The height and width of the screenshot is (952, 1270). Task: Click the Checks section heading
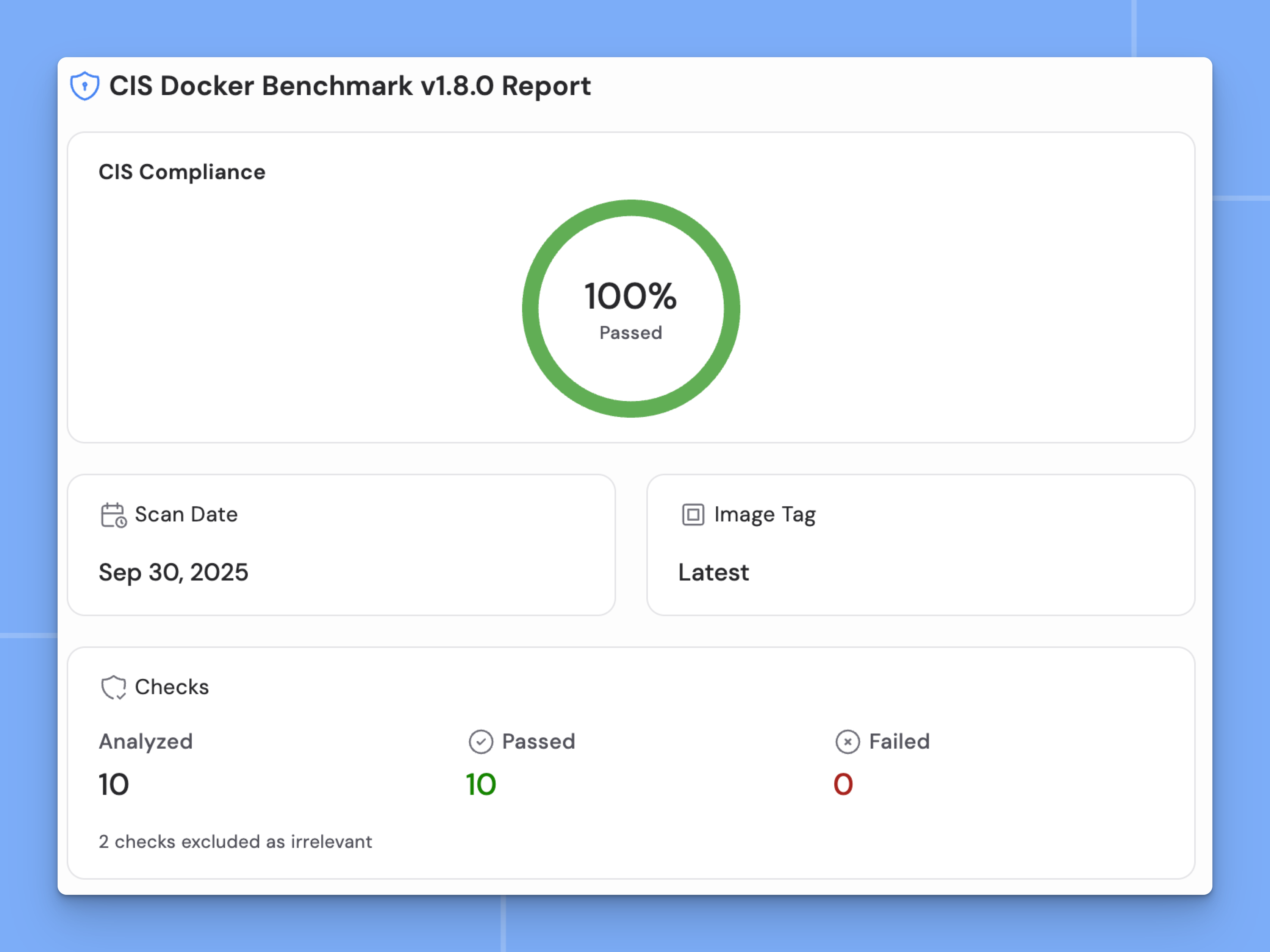pyautogui.click(x=172, y=687)
